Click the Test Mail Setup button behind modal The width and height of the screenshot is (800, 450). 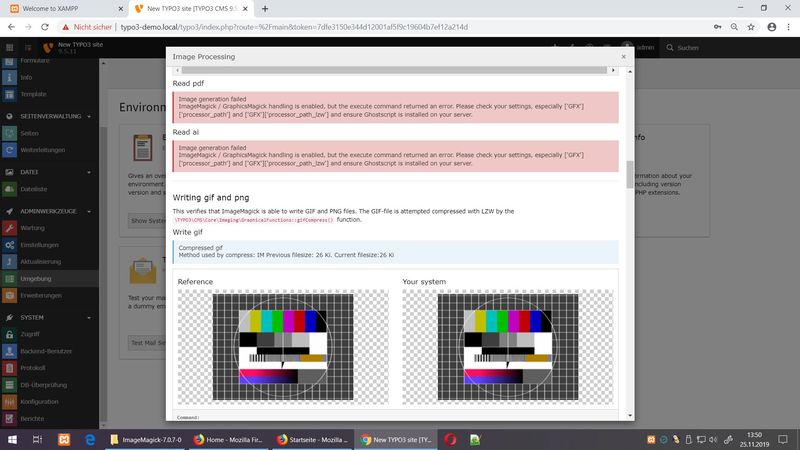tap(147, 343)
